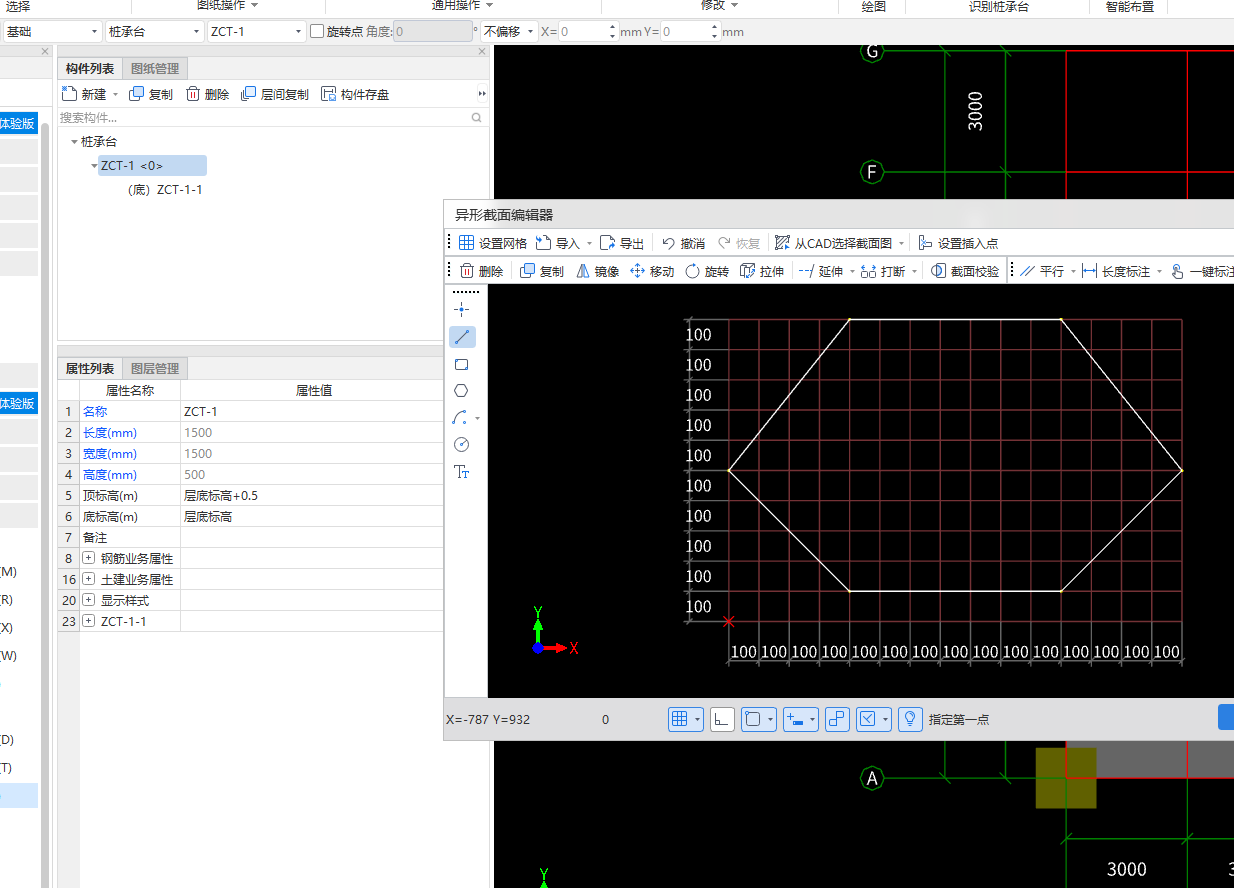
Task: Run 截面校验 section check
Action: coord(965,271)
